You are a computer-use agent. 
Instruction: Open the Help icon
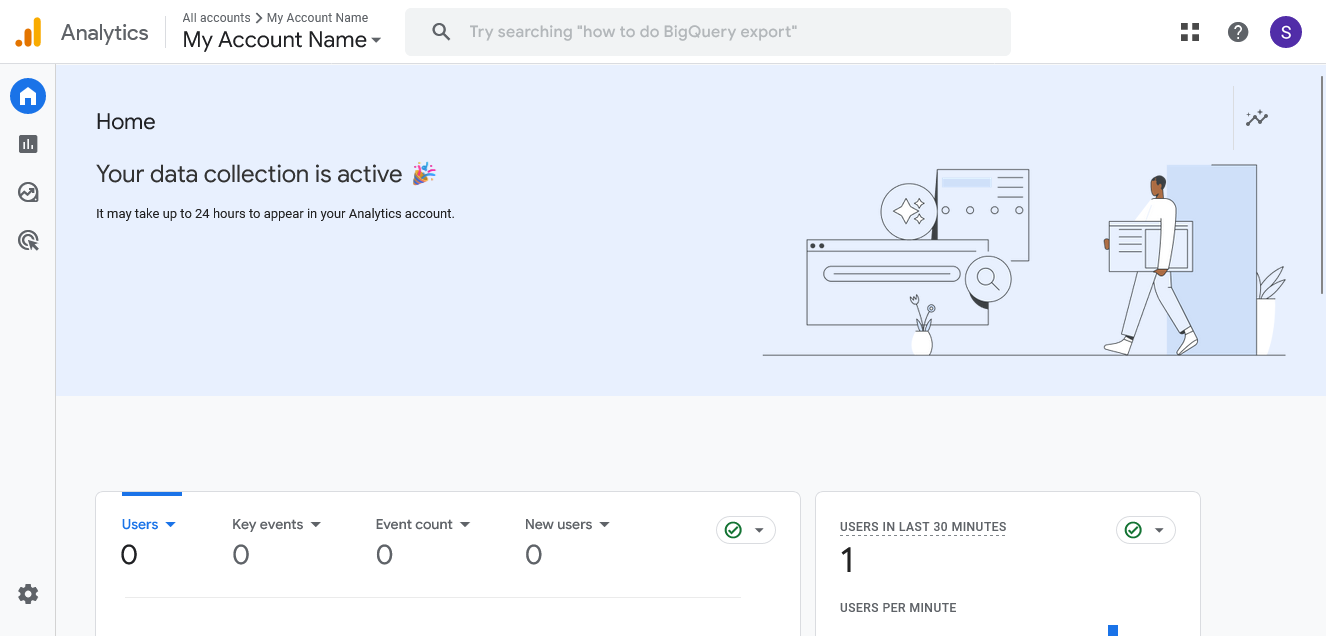point(1237,31)
